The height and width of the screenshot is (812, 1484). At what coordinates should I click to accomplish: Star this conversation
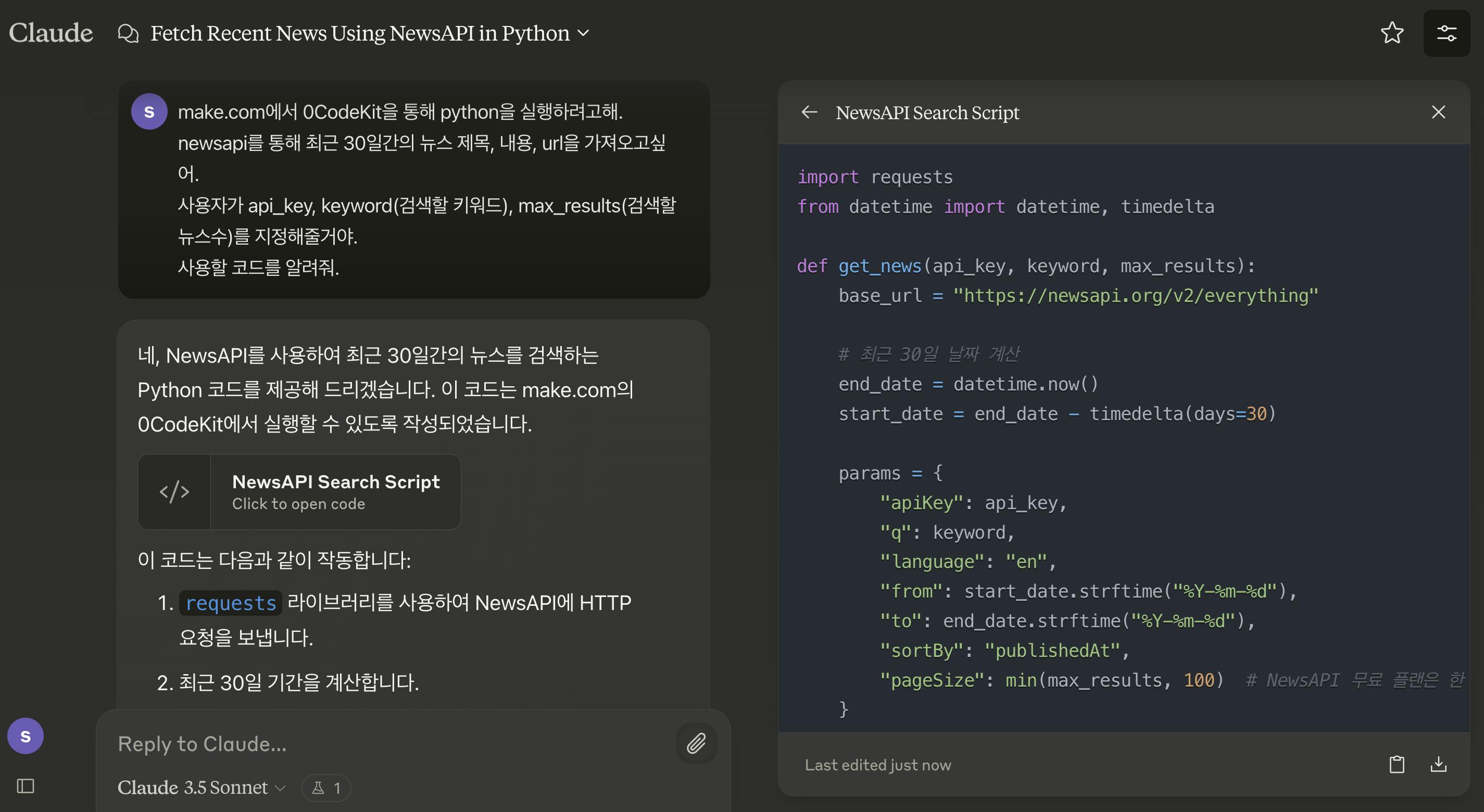pyautogui.click(x=1392, y=33)
